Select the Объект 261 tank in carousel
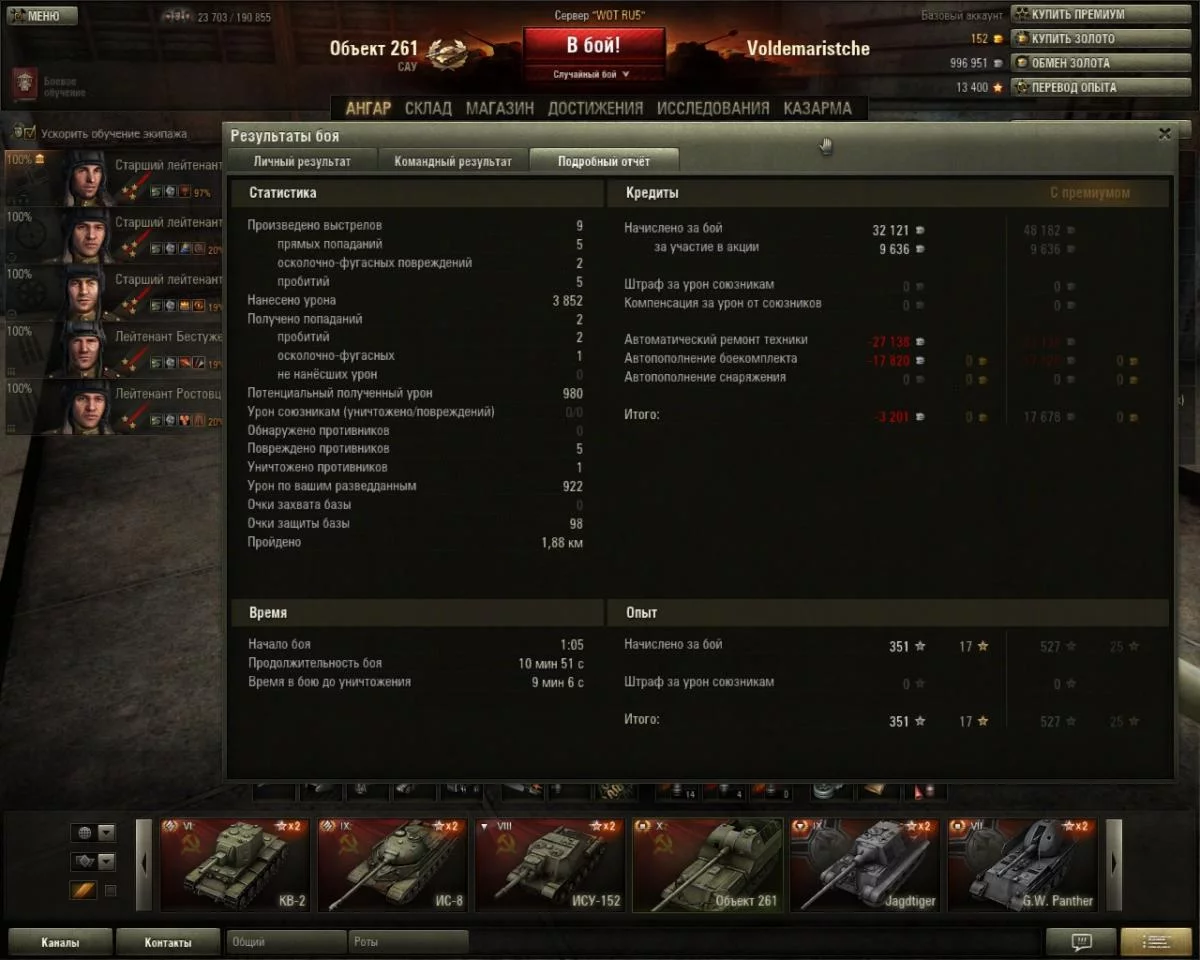 (x=707, y=865)
